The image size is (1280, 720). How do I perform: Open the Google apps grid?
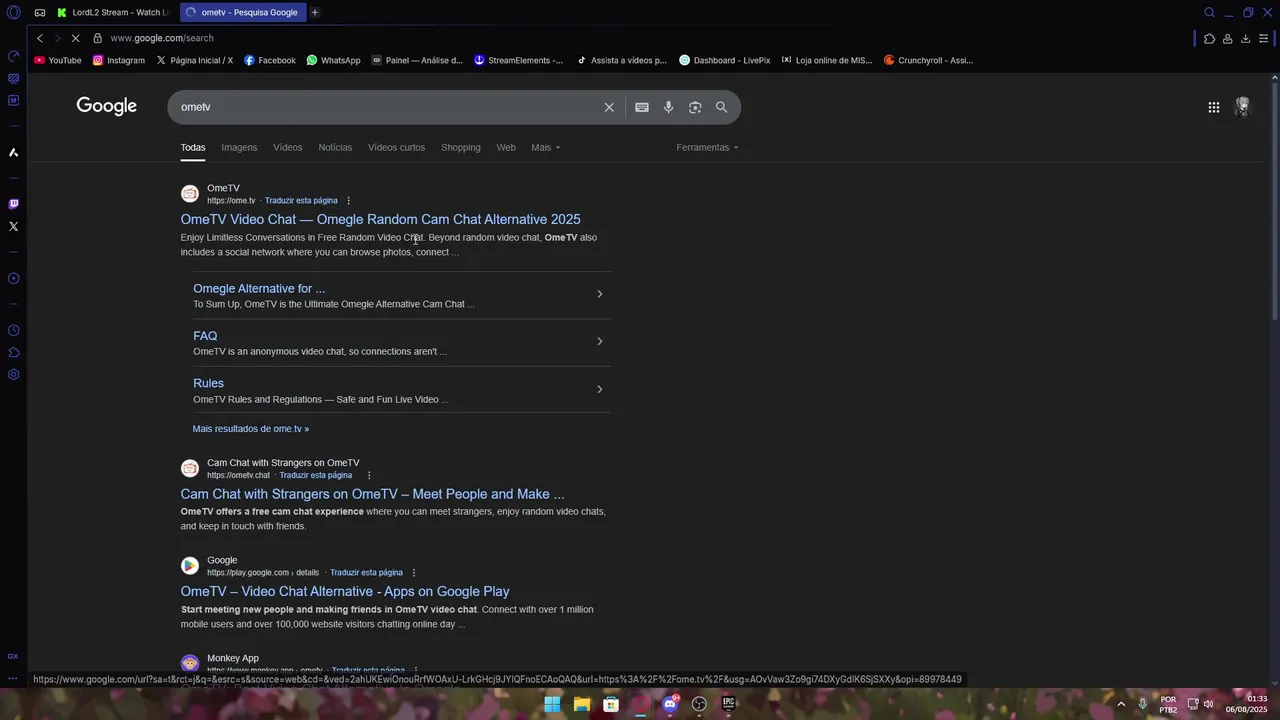(x=1213, y=107)
